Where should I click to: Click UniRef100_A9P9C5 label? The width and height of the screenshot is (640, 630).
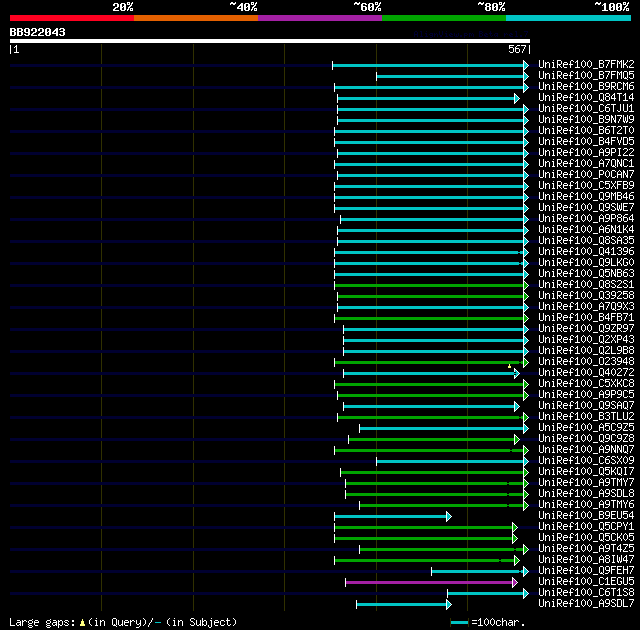click(586, 395)
